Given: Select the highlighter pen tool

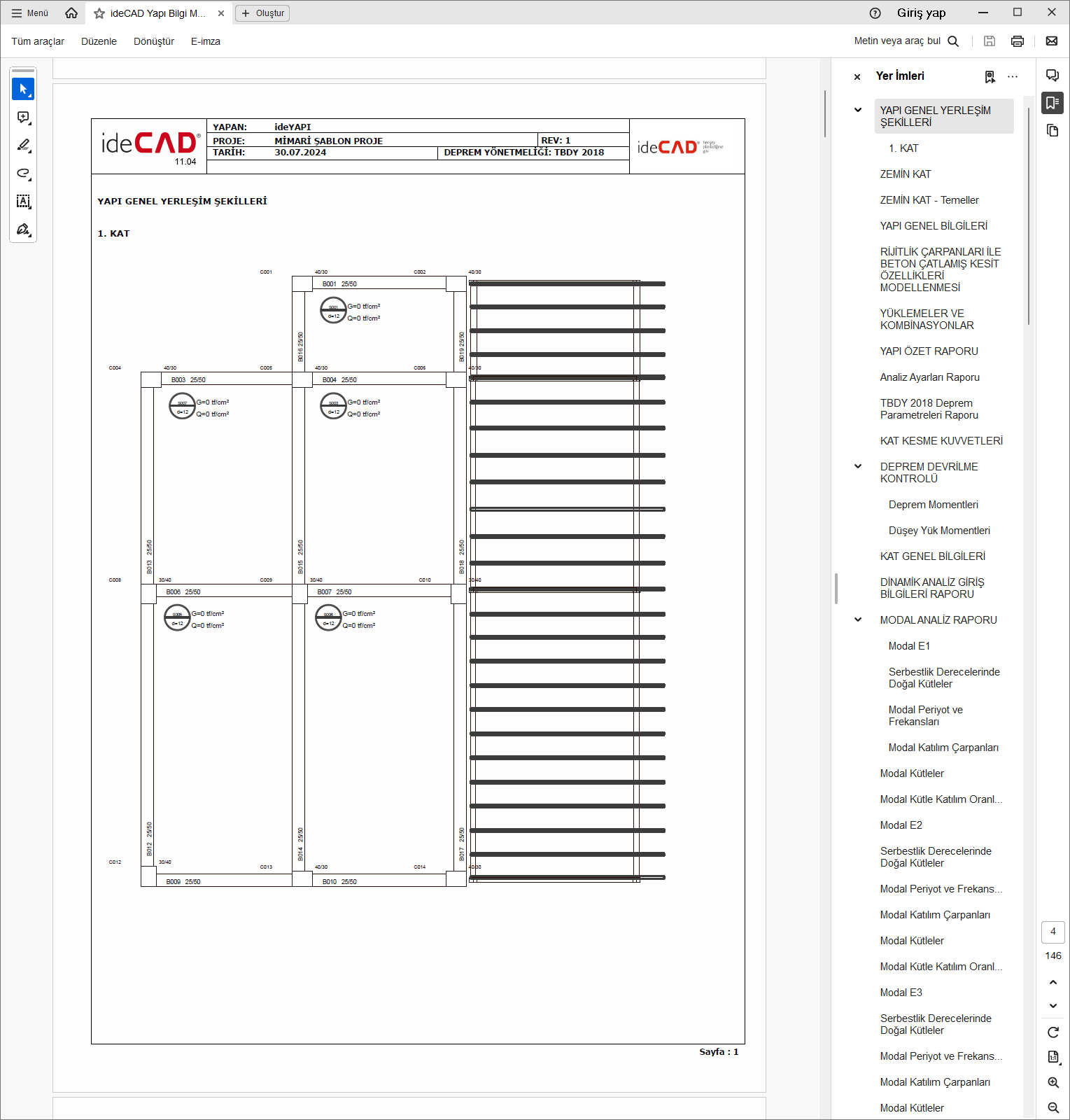Looking at the screenshot, I should click(23, 146).
